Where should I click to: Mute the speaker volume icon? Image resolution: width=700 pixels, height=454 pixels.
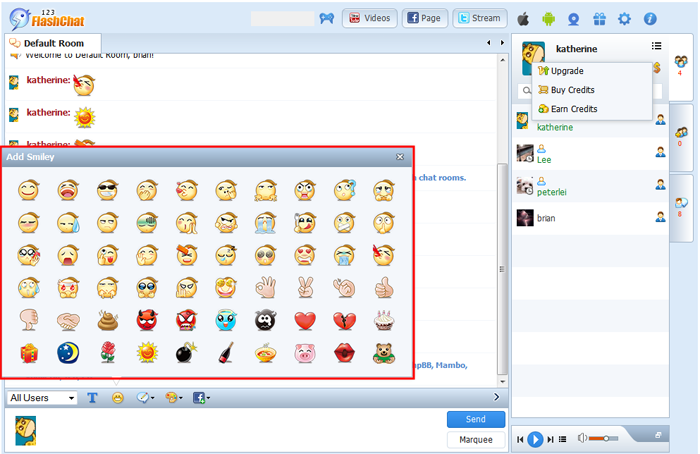(x=582, y=439)
